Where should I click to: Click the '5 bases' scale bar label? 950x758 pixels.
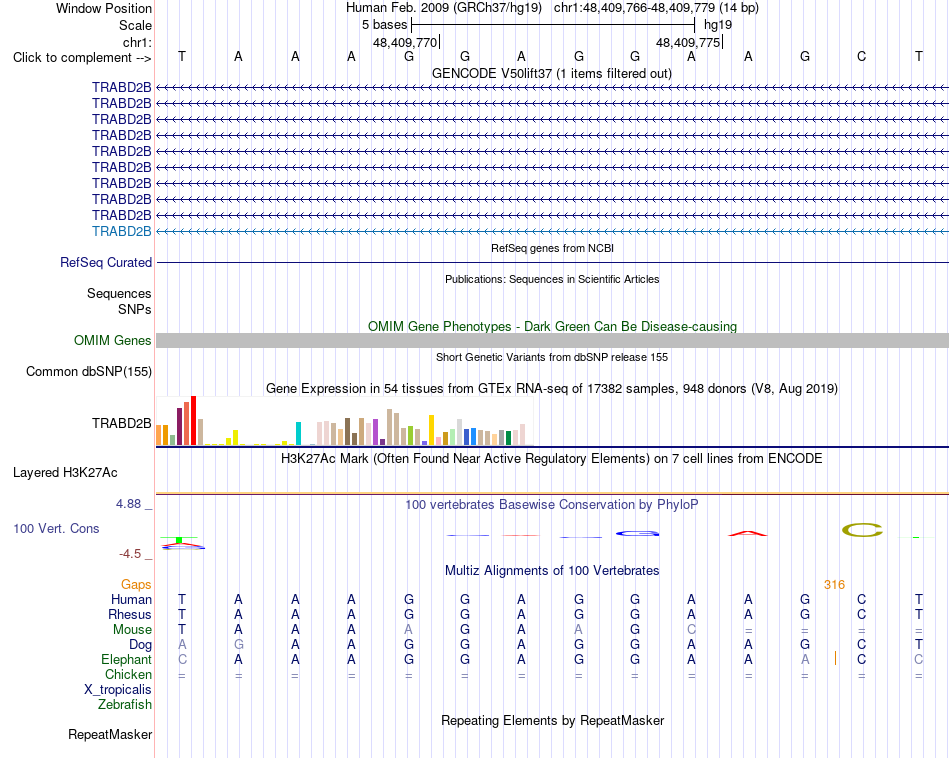point(384,25)
